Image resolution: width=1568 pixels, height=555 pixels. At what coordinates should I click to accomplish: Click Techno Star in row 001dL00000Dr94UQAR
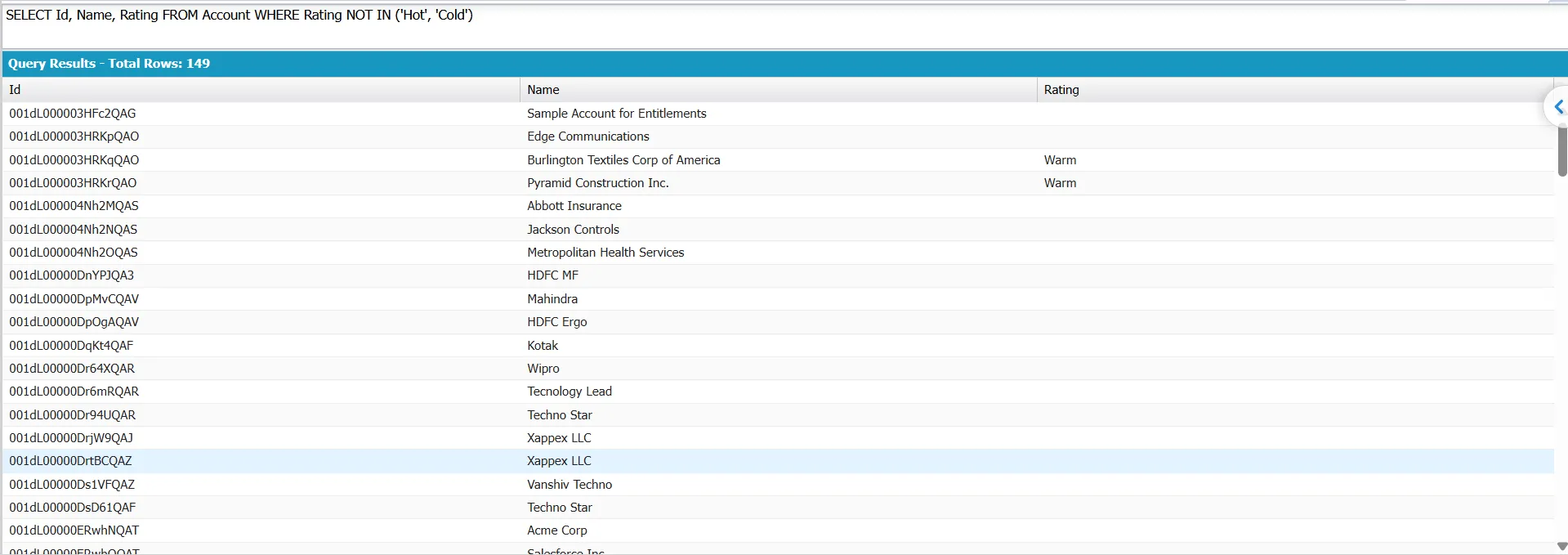pos(560,415)
